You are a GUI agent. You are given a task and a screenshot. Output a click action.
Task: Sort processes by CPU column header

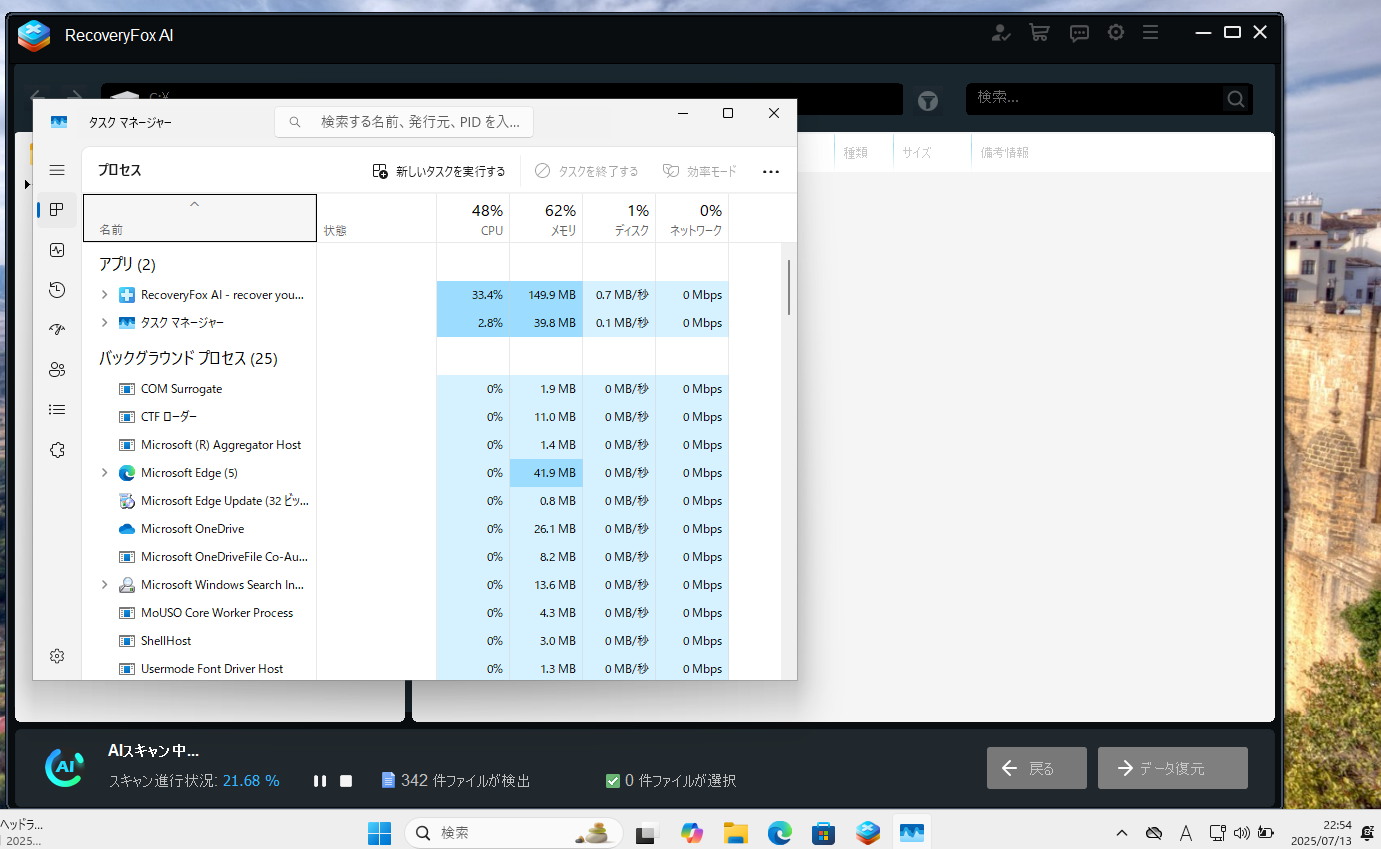(473, 218)
